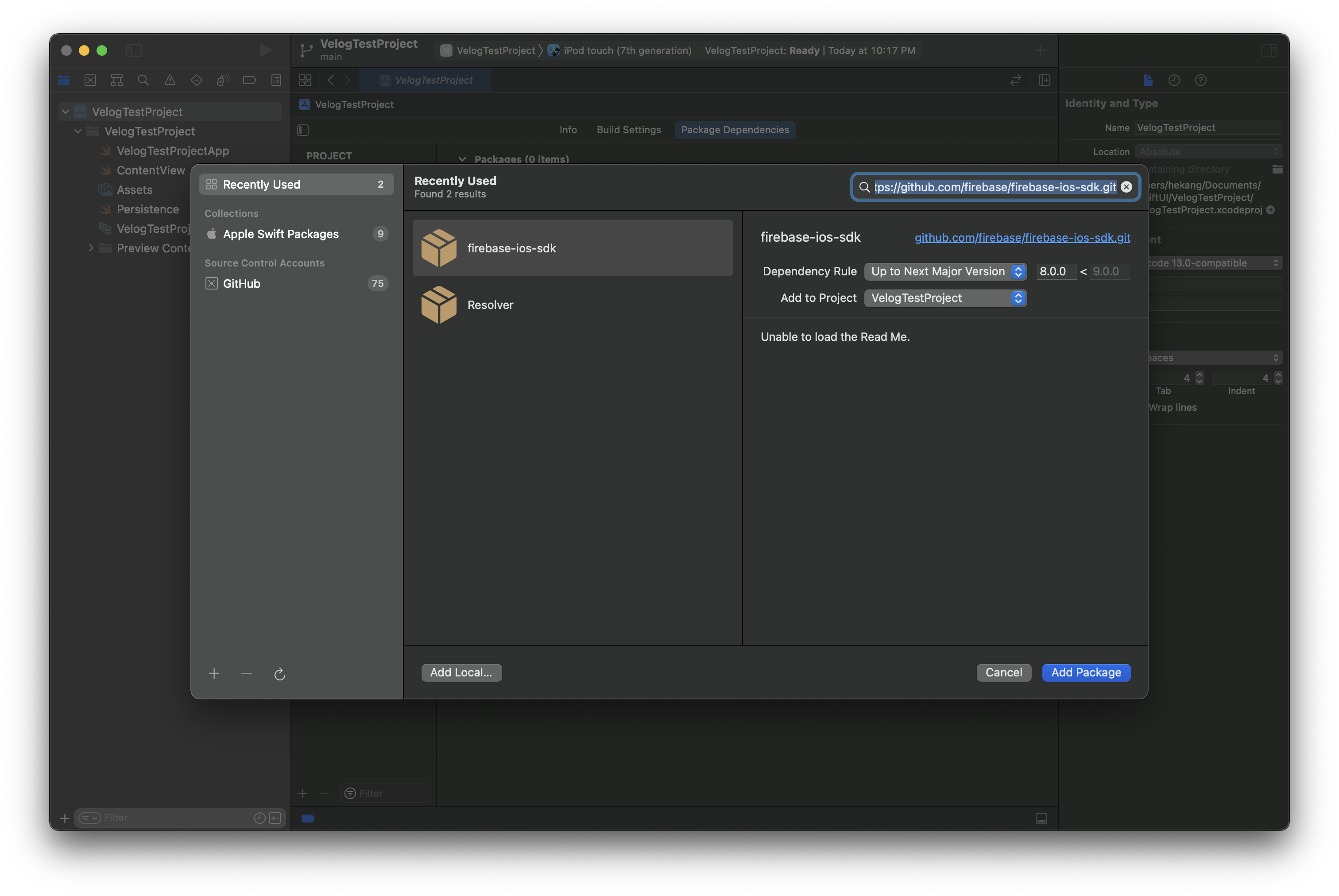Add an editor pane on the right
1339x896 pixels.
click(1044, 80)
